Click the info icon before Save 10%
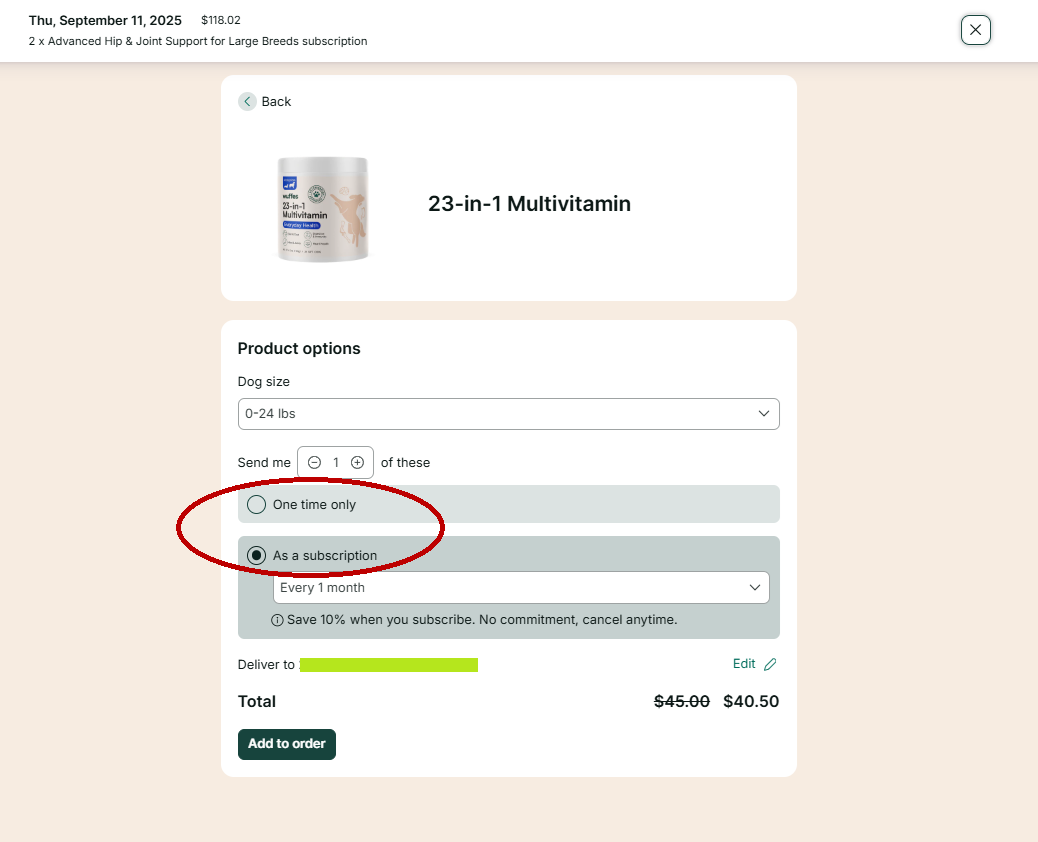 click(x=277, y=620)
